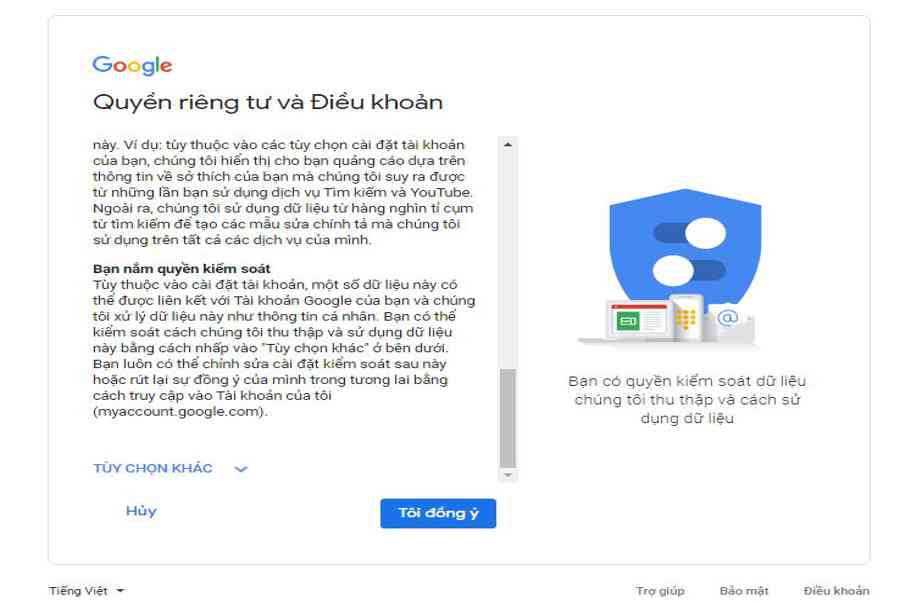
Task: Open the Tiếng Việt language dropdown
Action: point(86,590)
